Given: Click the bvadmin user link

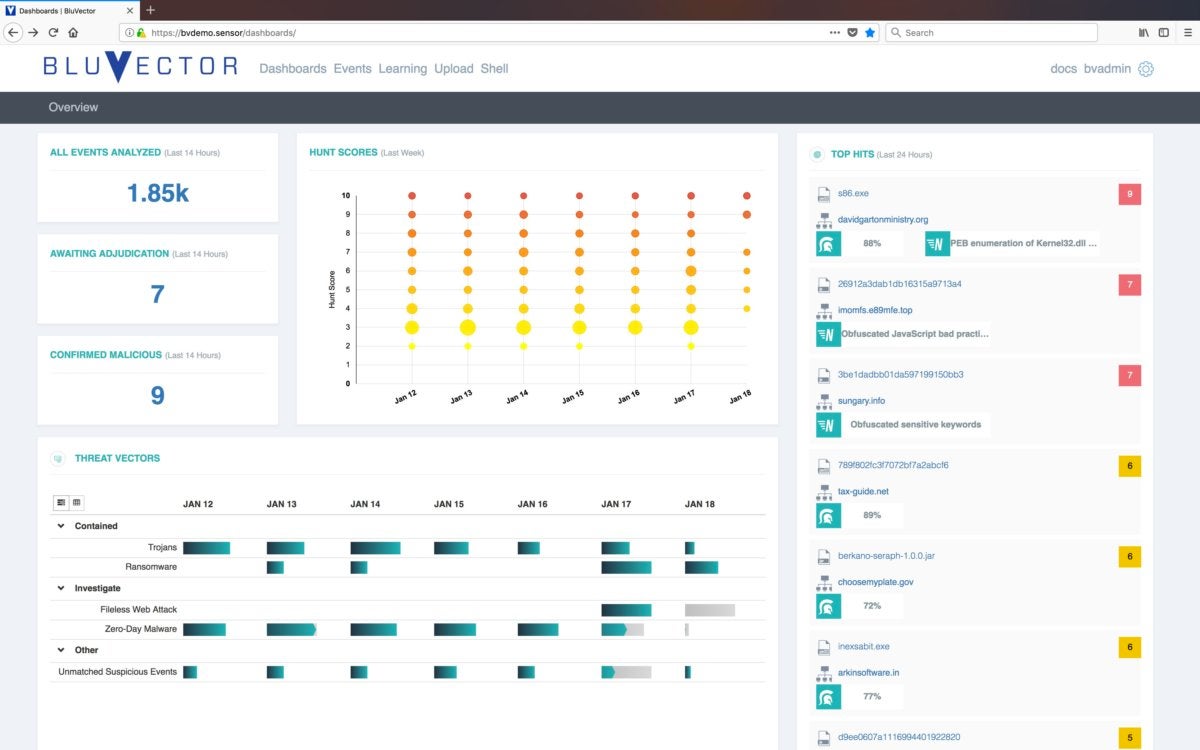Looking at the screenshot, I should click(1108, 69).
